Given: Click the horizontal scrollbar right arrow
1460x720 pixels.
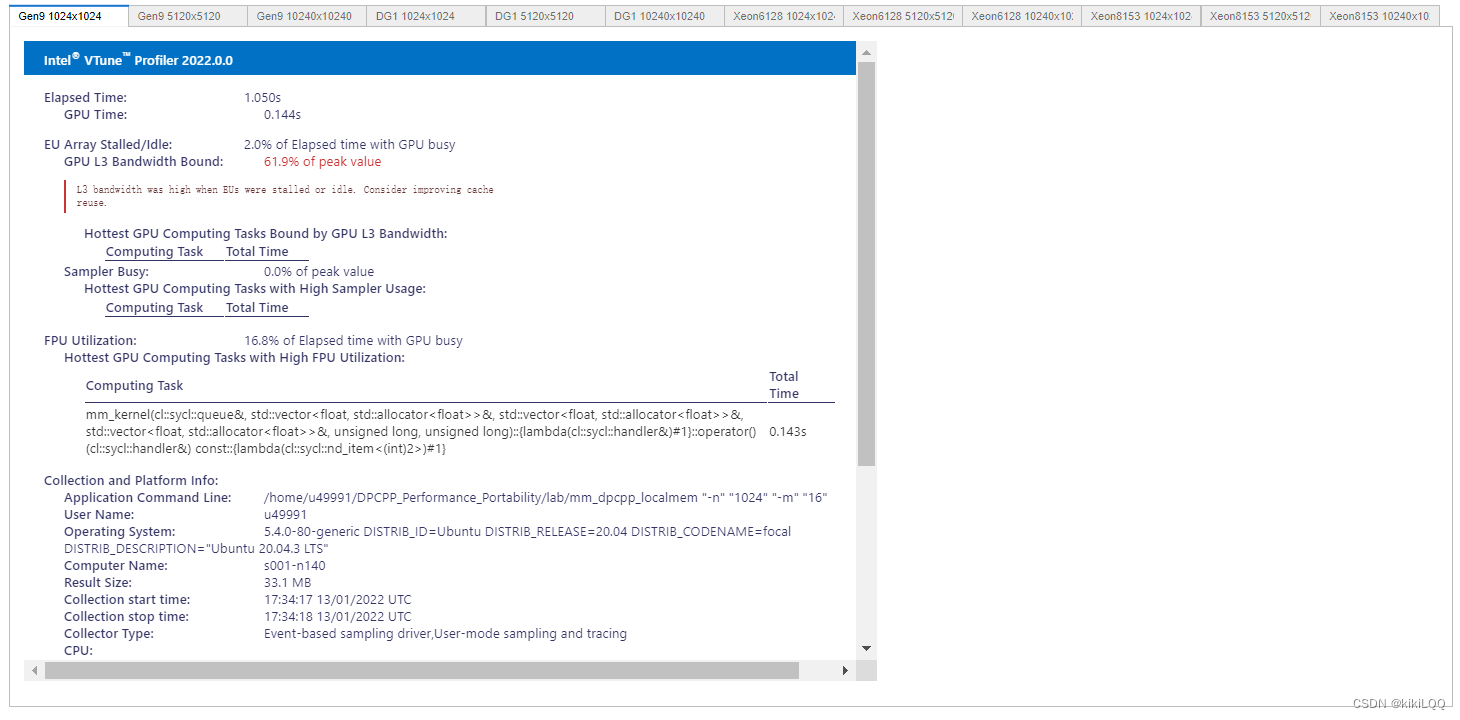Looking at the screenshot, I should [845, 670].
